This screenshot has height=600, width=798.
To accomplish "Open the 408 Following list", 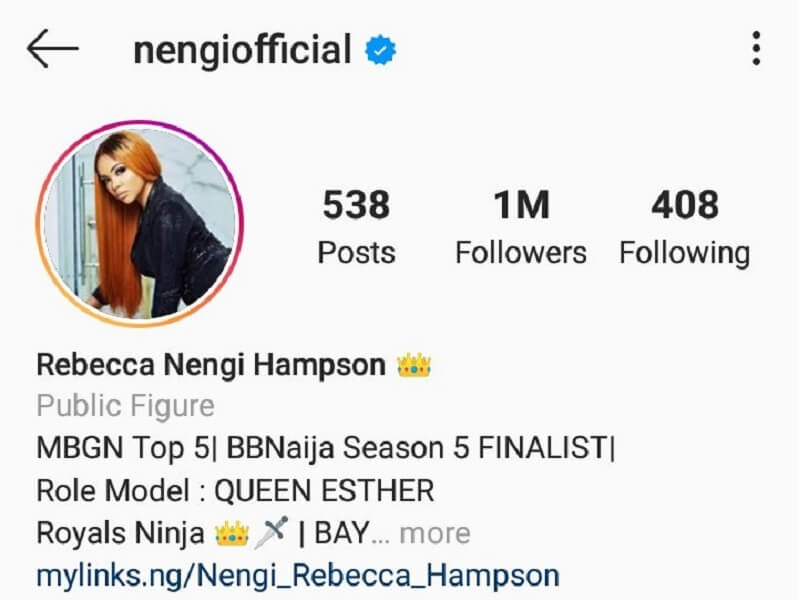I will pos(685,226).
